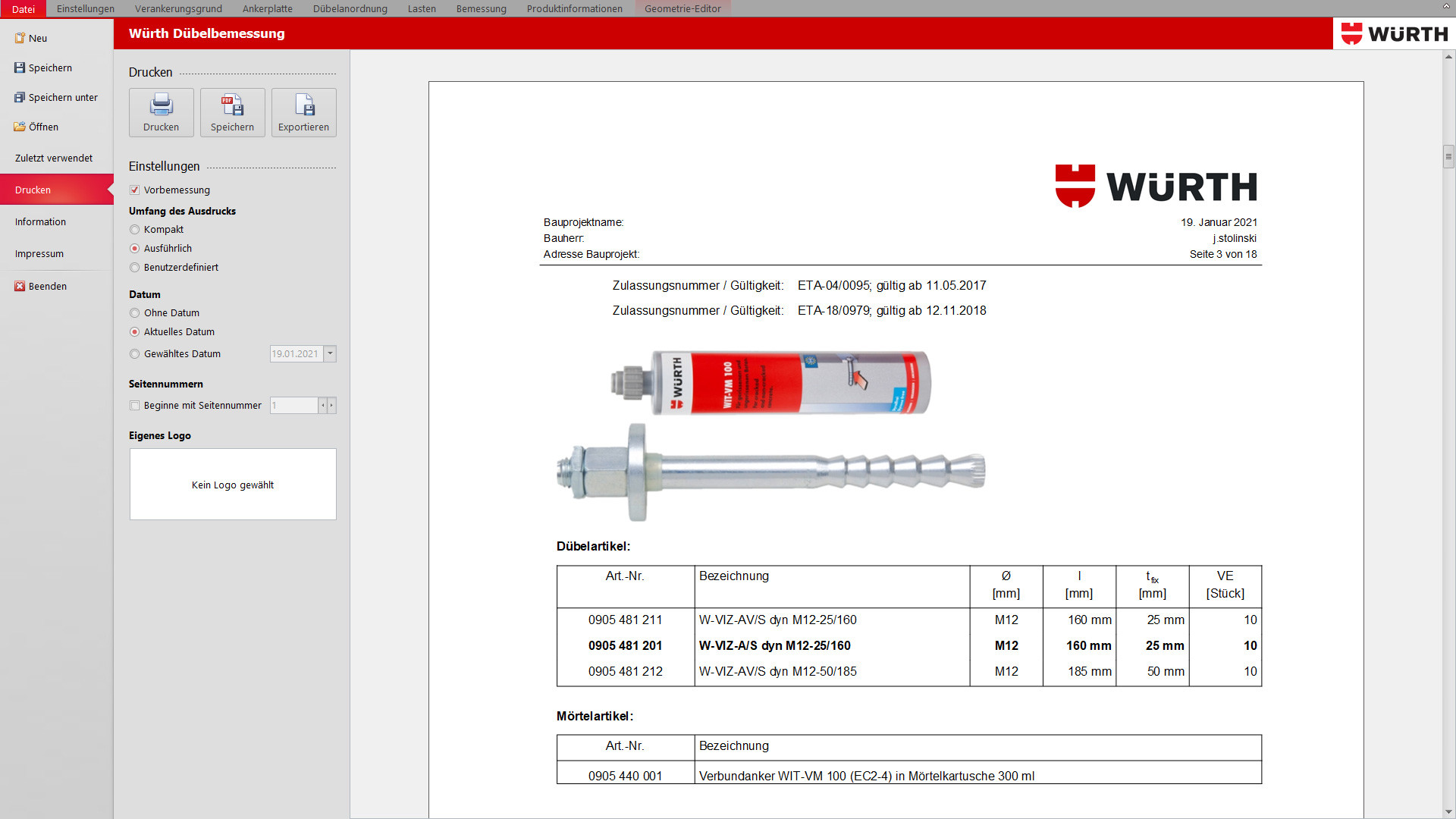Viewport: 1456px width, 819px height.
Task: Open the Produktinformationen tab
Action: click(575, 8)
